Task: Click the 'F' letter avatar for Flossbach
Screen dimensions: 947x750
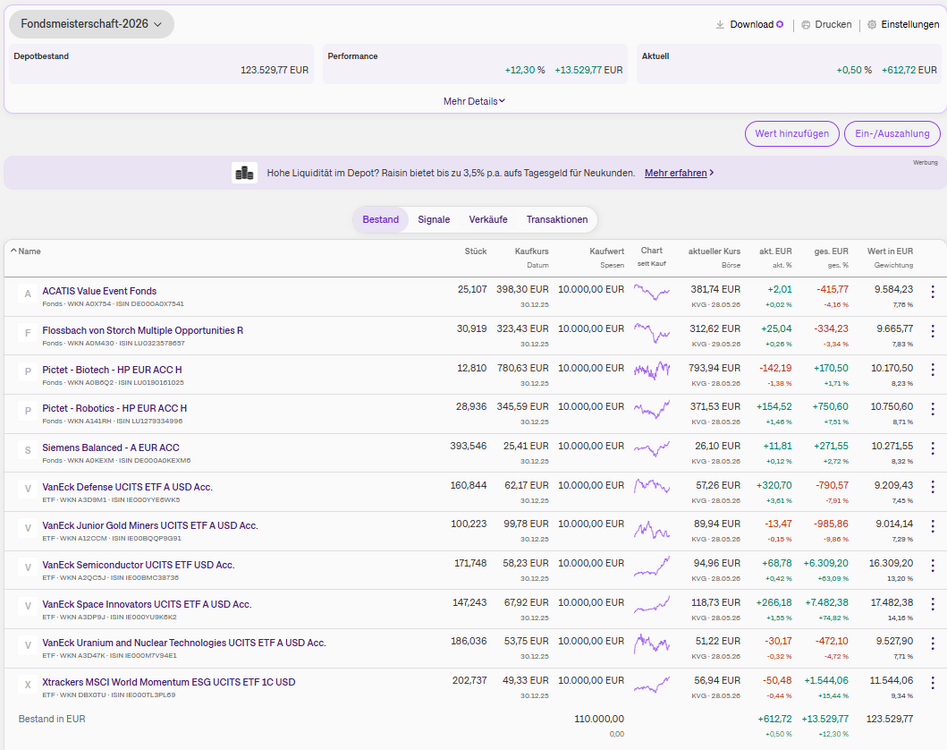Action: coord(27,333)
